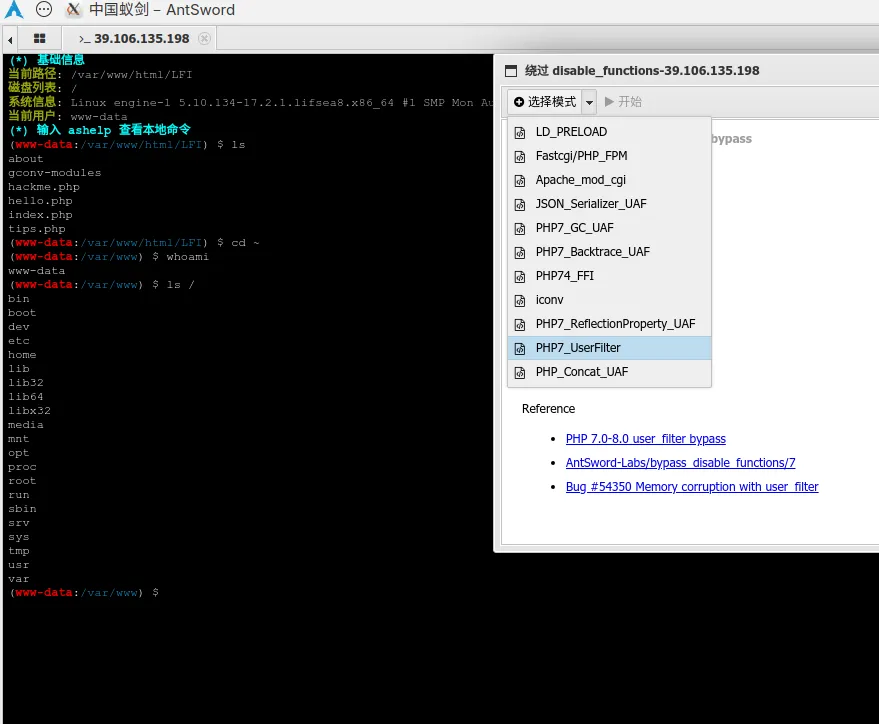
Task: Select Fastcgi/PHP_FPM mode
Action: [609, 156]
